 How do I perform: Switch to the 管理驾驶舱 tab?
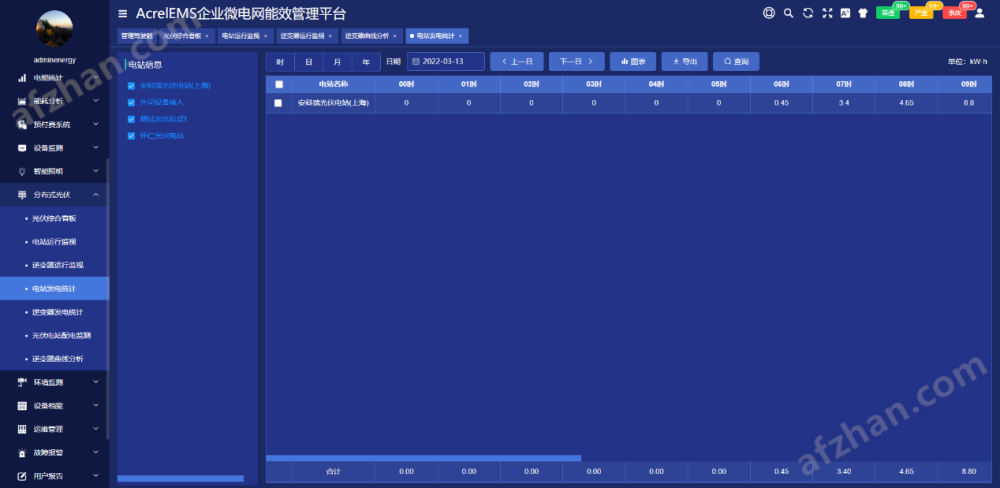click(136, 36)
